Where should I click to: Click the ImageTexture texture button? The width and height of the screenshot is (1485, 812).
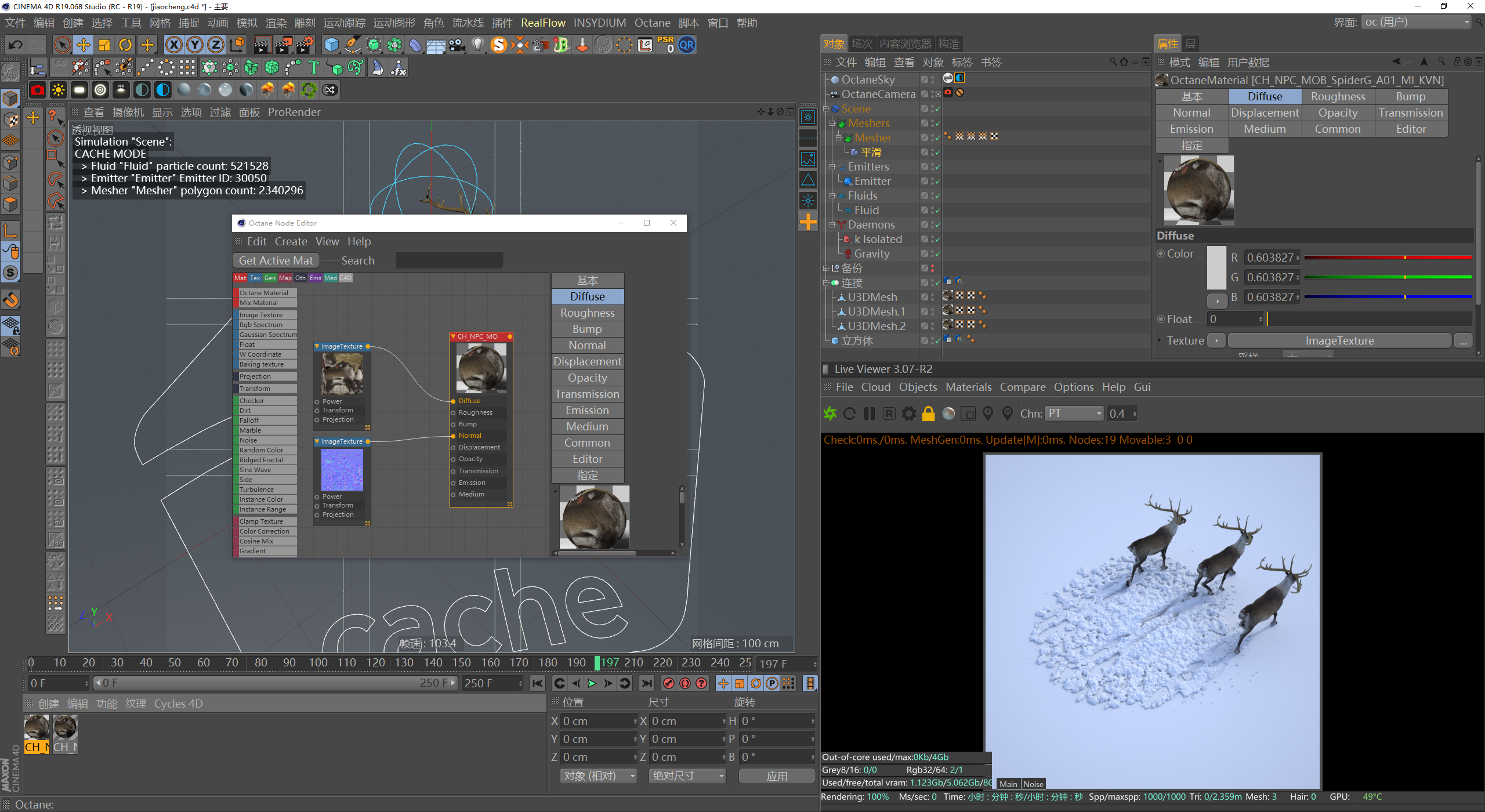(1339, 340)
